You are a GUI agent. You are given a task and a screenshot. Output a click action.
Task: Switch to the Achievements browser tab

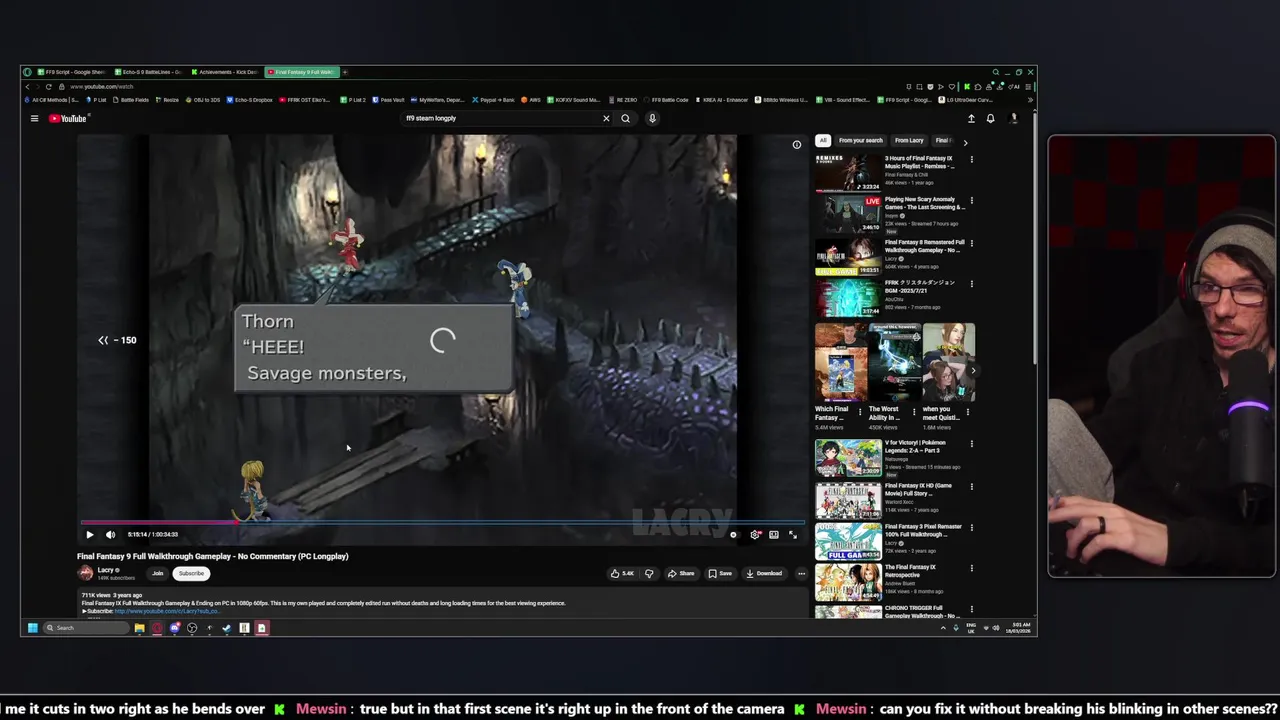226,72
